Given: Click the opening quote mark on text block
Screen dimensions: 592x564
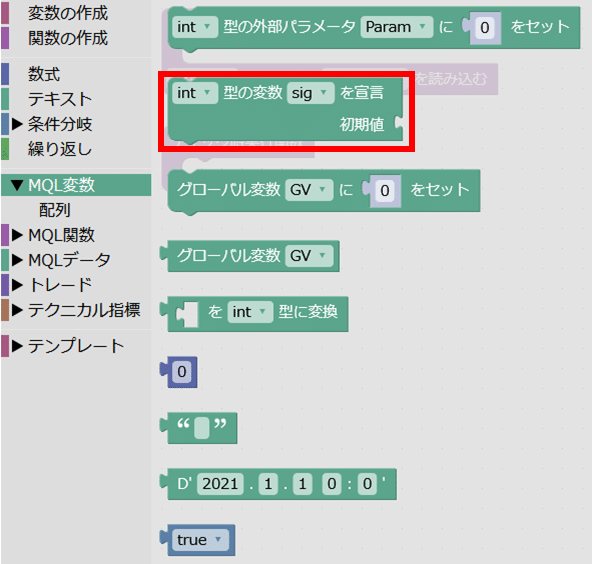Looking at the screenshot, I should [x=183, y=424].
